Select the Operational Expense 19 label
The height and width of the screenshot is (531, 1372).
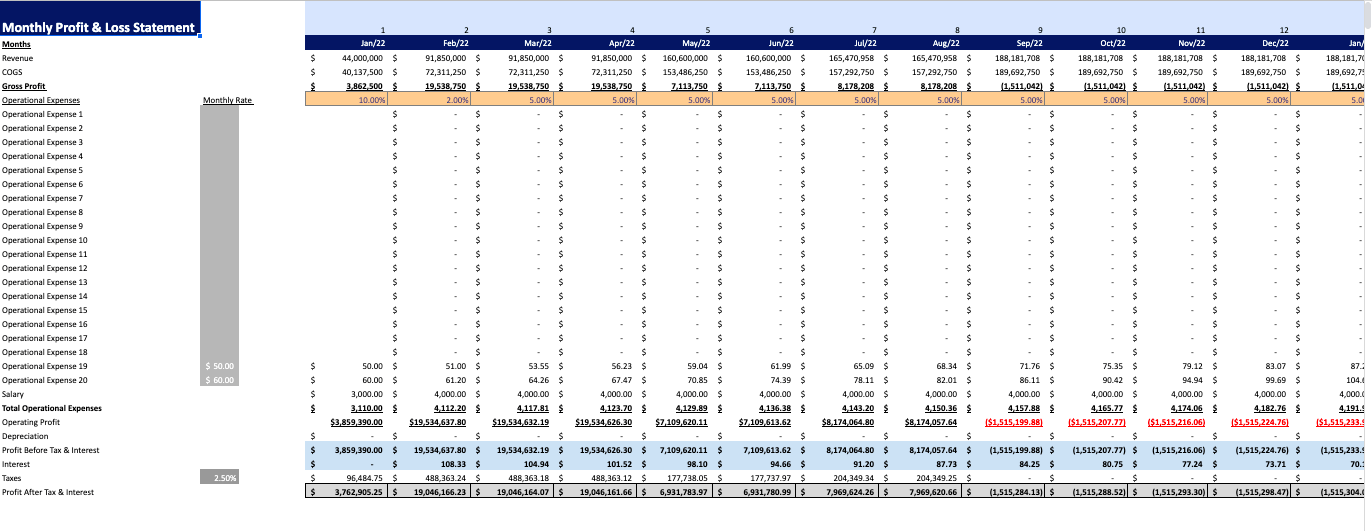(44, 366)
